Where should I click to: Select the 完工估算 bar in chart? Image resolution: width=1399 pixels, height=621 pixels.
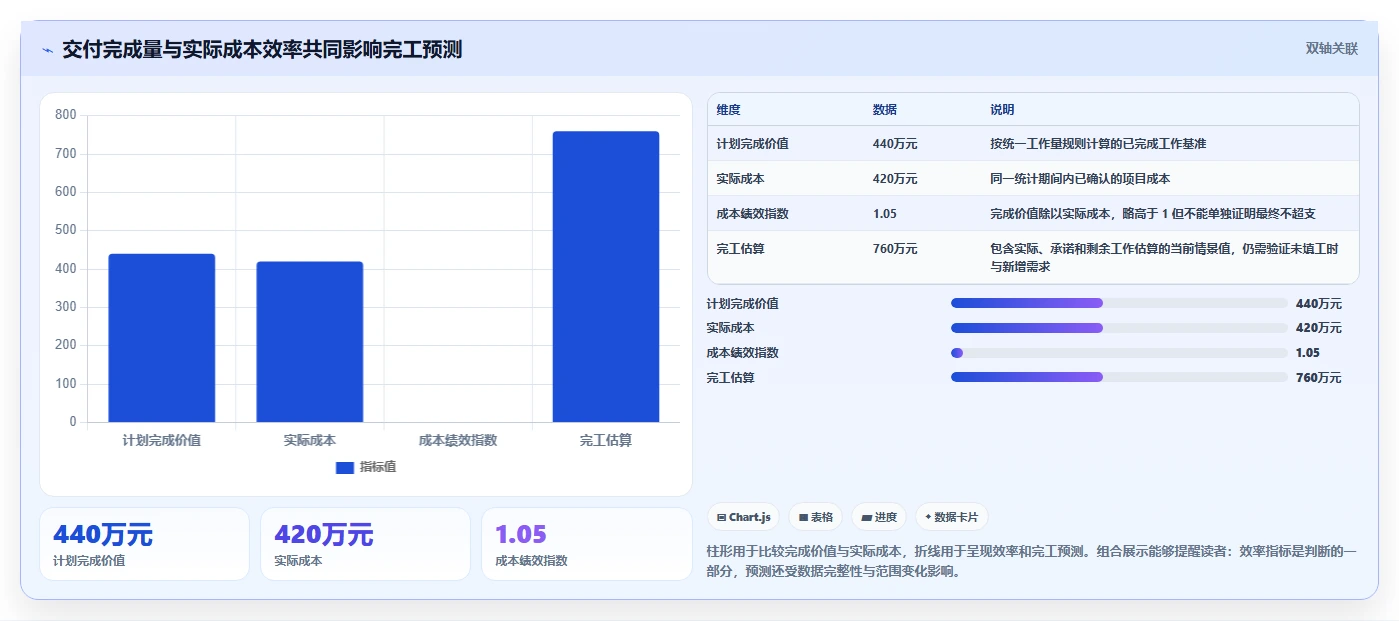pyautogui.click(x=606, y=277)
